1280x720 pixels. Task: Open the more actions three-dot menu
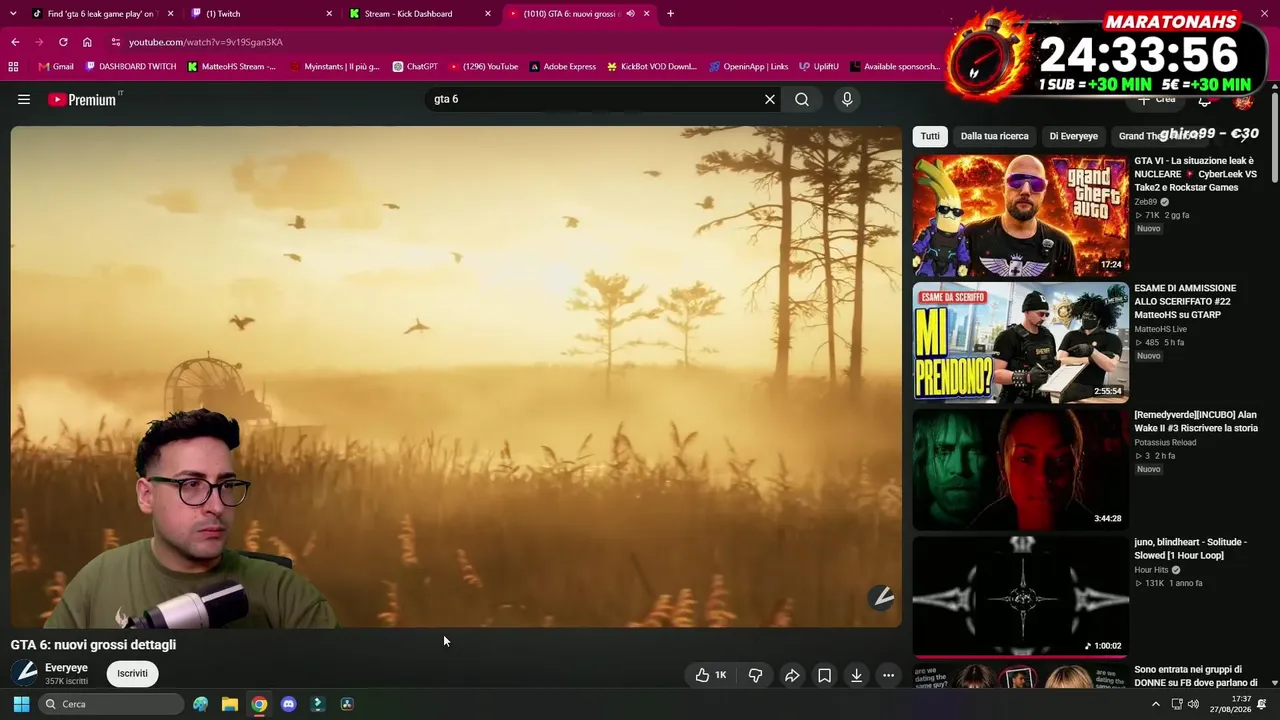888,675
